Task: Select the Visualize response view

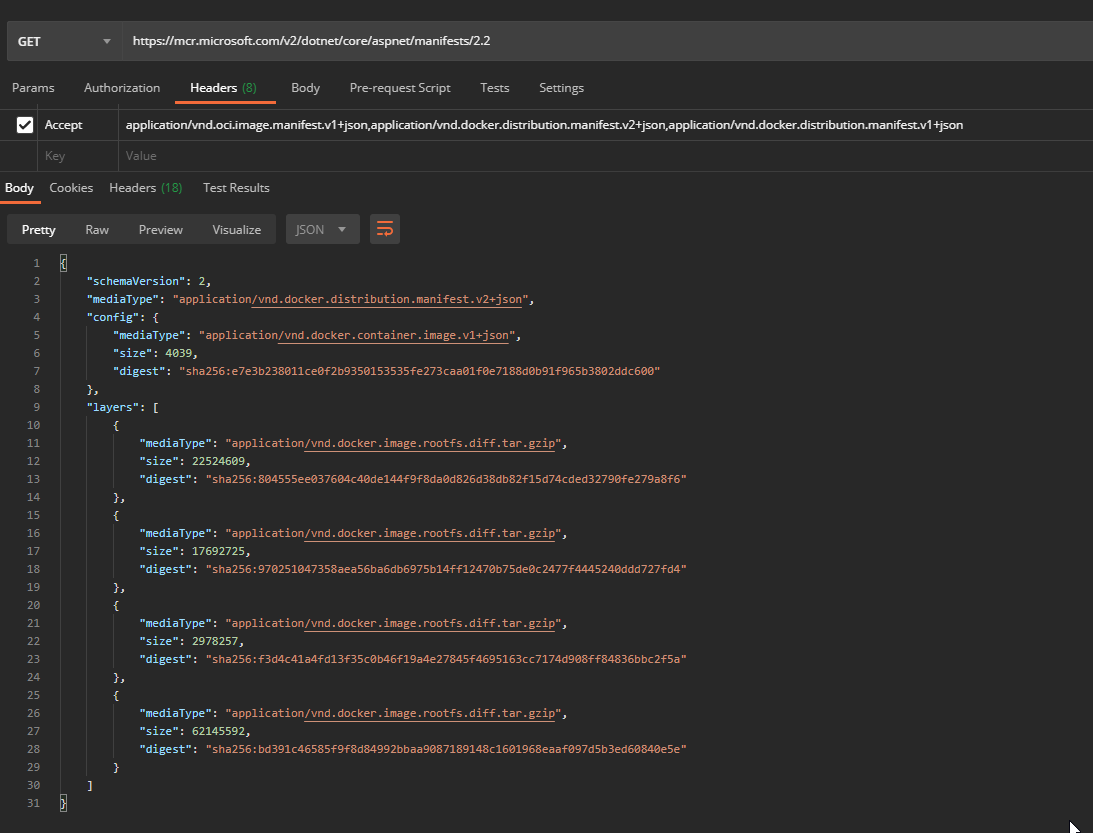Action: [x=236, y=229]
